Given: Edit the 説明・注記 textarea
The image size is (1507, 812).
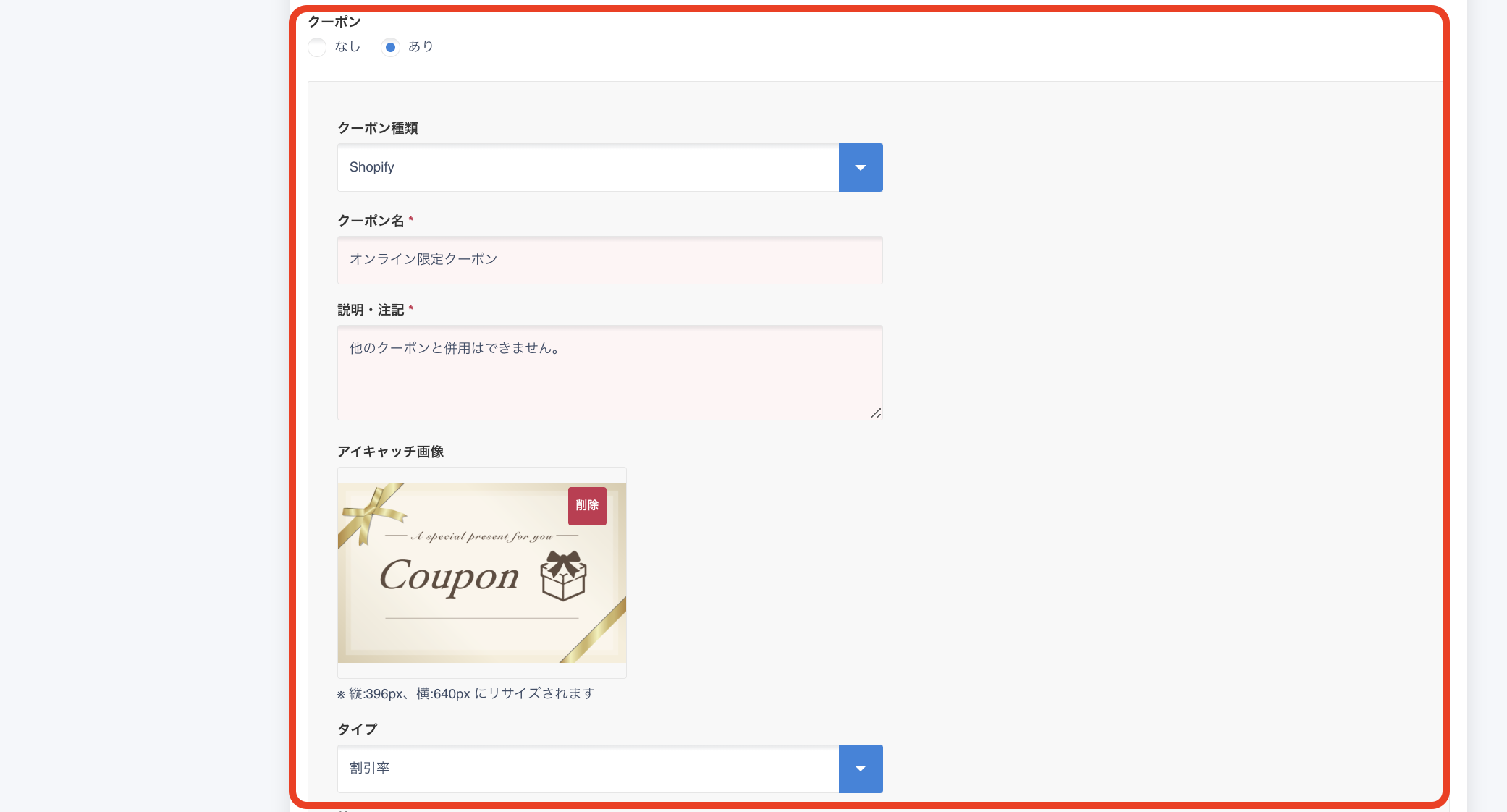Looking at the screenshot, I should coord(609,373).
